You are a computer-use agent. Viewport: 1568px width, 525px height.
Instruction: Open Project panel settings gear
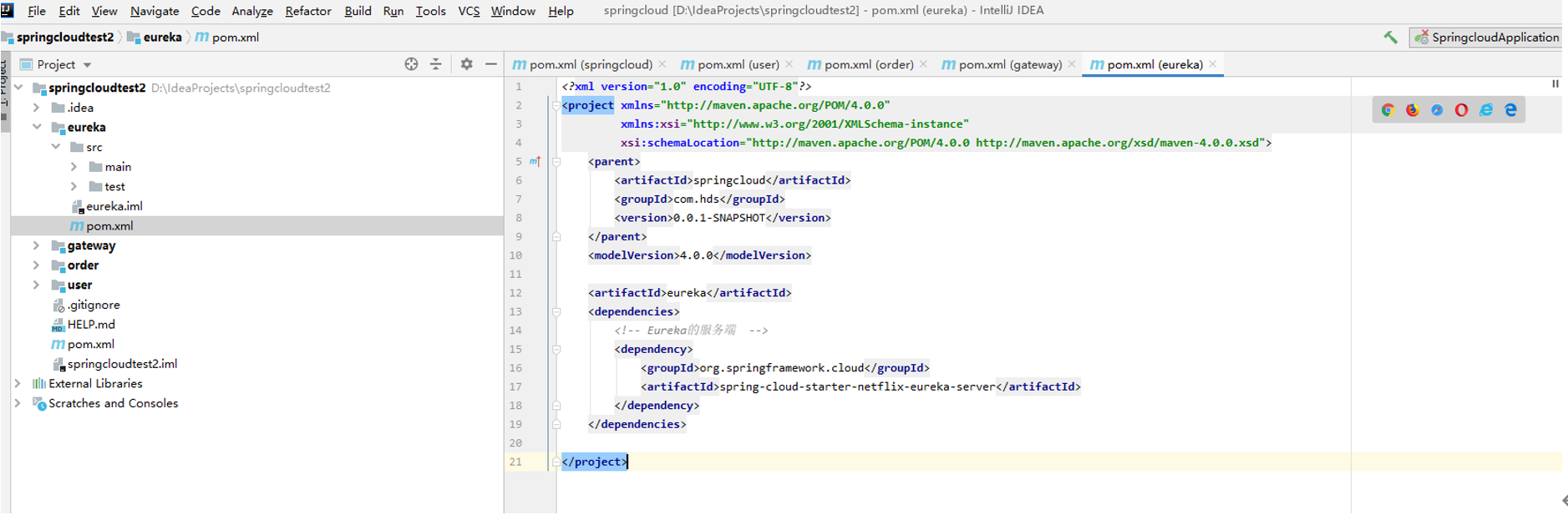pos(466,64)
